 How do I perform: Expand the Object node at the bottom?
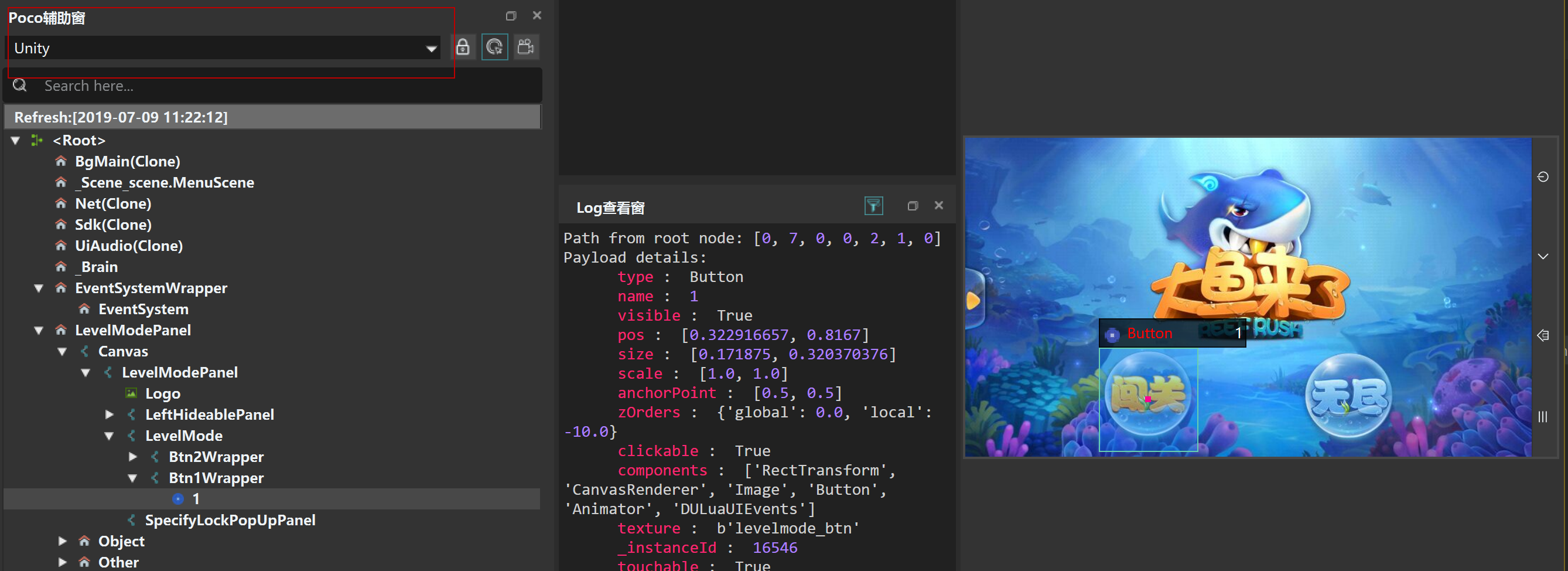click(x=63, y=541)
